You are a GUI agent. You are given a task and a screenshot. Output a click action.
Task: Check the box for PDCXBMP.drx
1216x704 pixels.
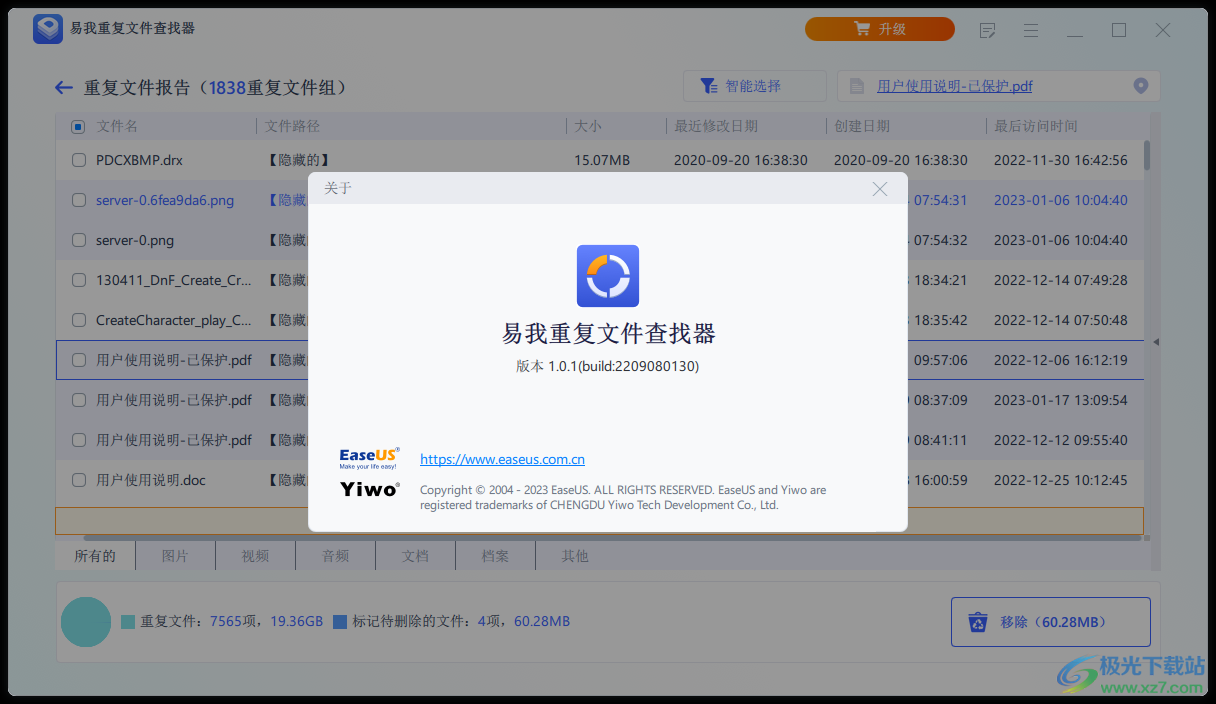coord(79,160)
